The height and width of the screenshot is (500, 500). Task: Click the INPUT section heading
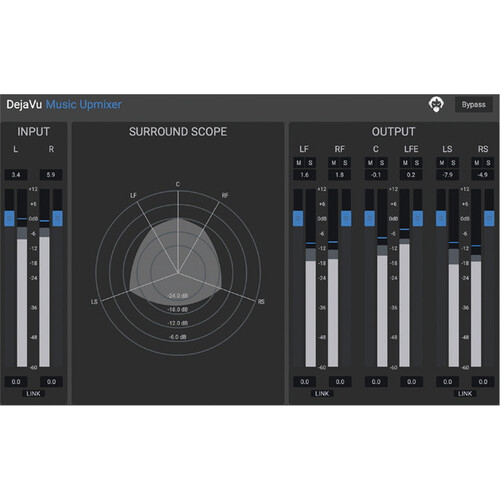point(33,132)
